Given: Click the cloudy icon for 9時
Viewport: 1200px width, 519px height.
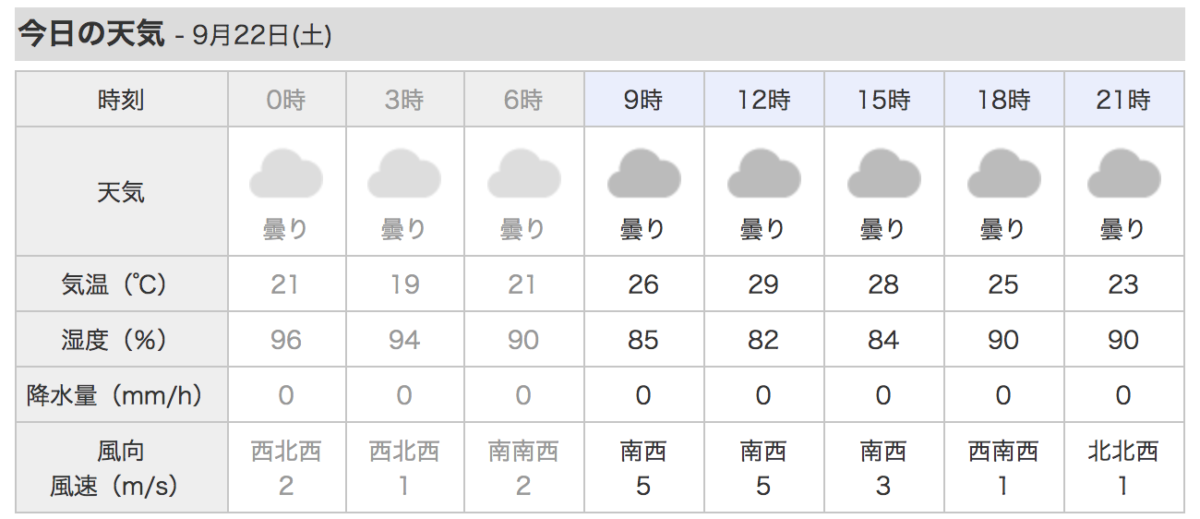Looking at the screenshot, I should pos(644,173).
